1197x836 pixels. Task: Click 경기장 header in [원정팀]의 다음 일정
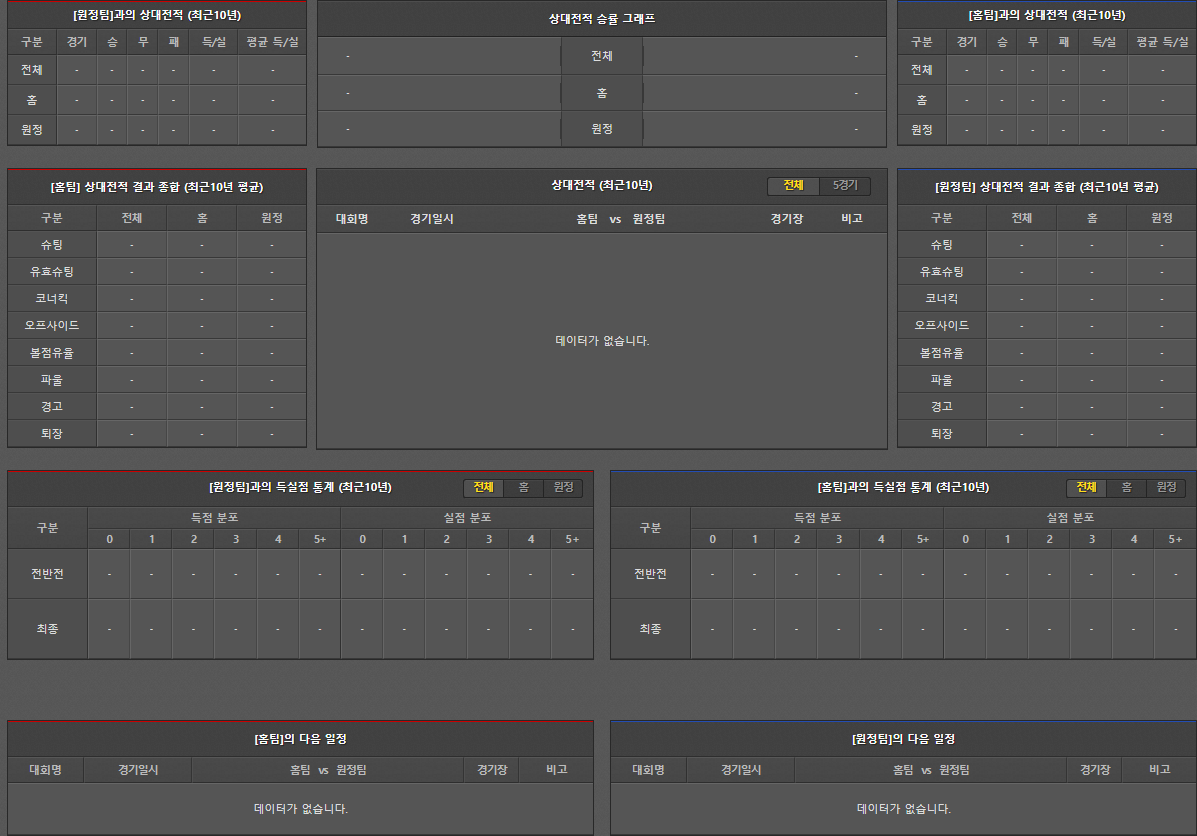point(1094,770)
